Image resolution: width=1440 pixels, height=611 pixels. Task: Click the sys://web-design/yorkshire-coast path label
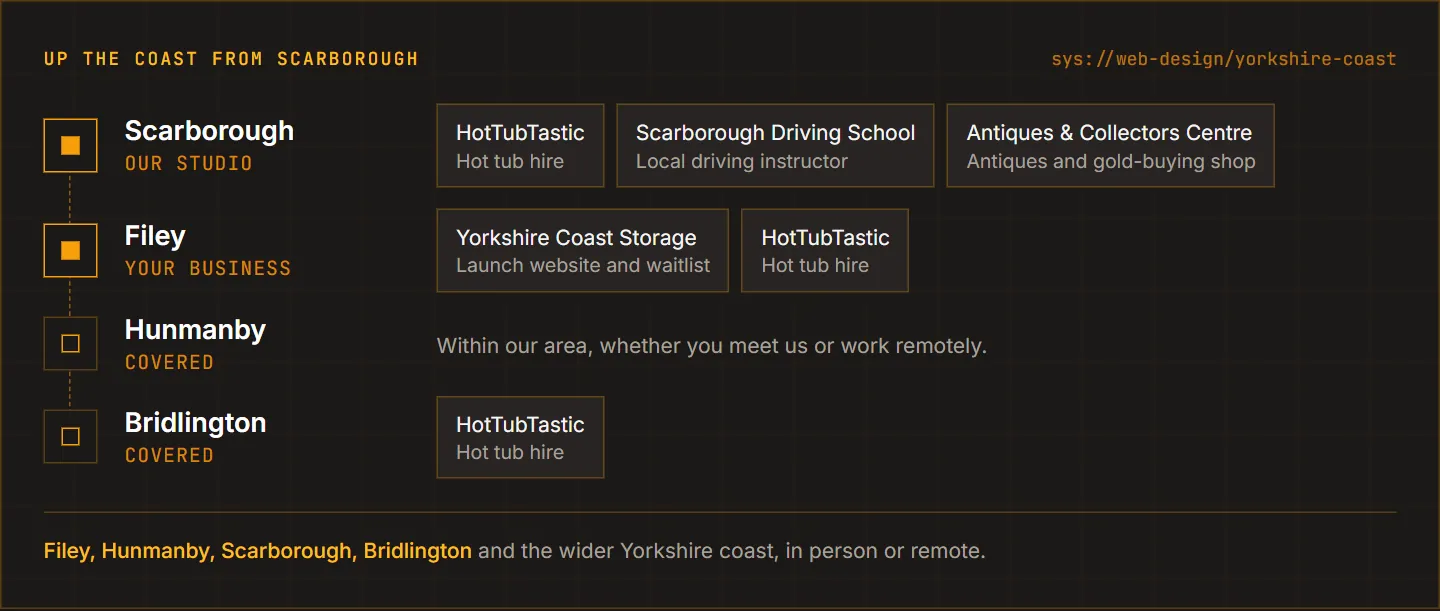[1223, 59]
